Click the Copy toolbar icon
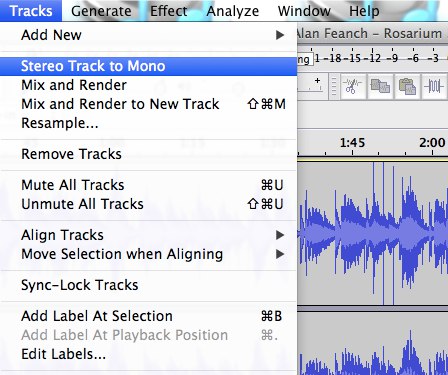 tap(380, 86)
